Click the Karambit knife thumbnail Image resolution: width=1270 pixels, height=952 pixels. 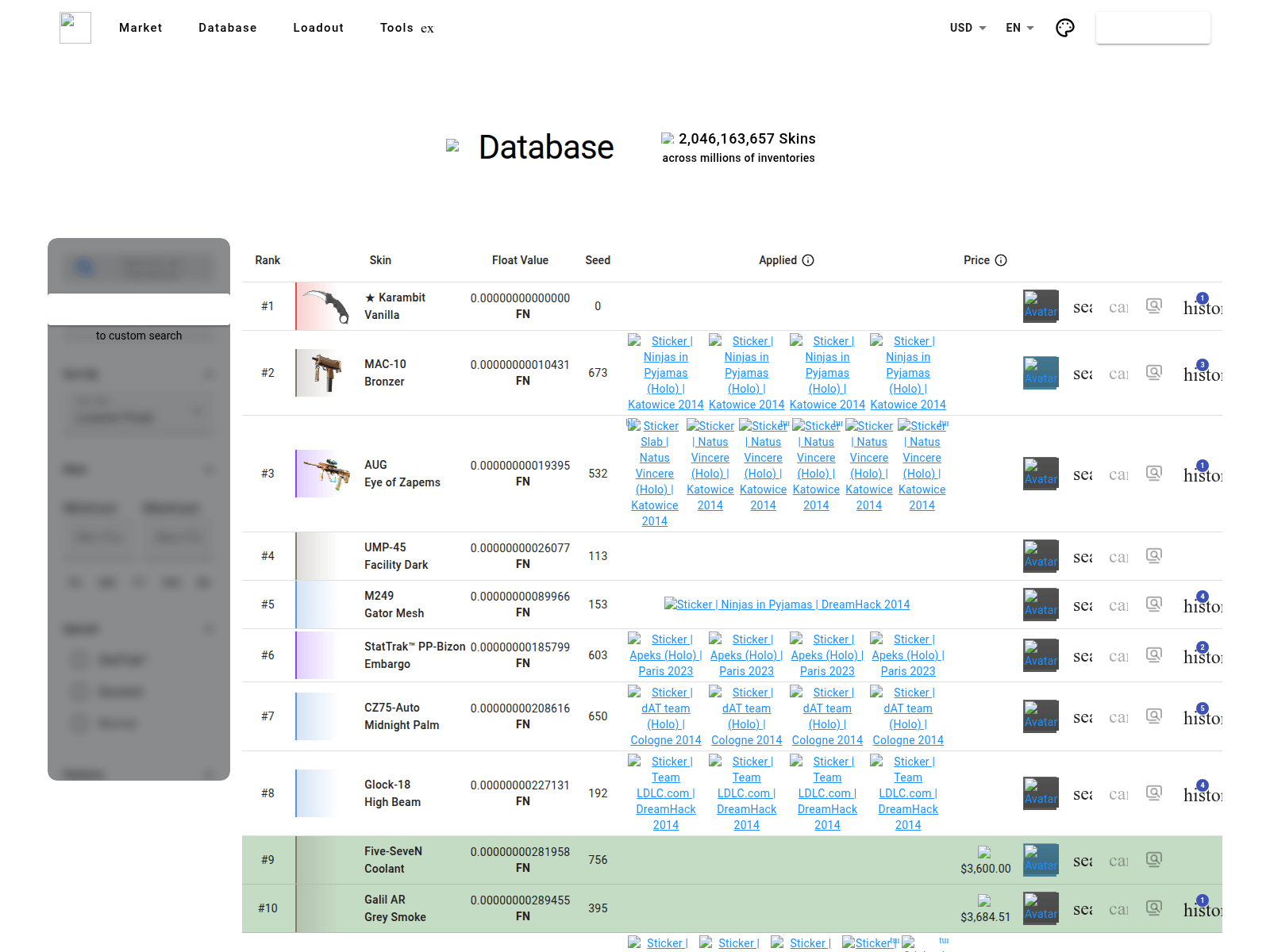pyautogui.click(x=325, y=306)
